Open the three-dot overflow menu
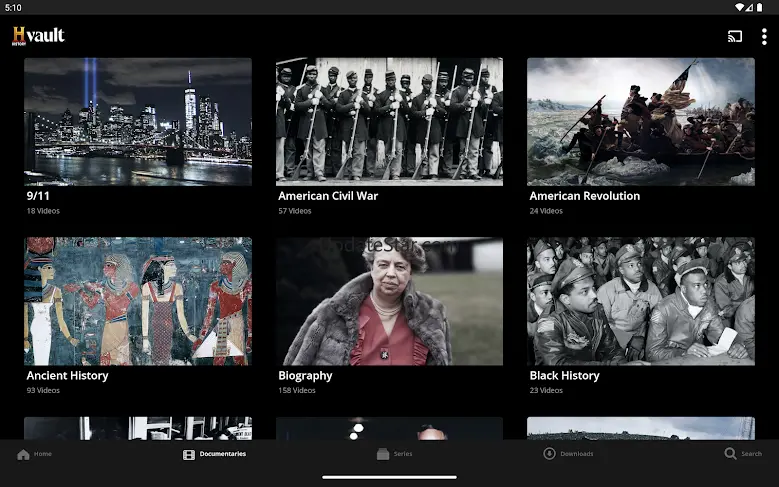779x487 pixels. pos(764,36)
